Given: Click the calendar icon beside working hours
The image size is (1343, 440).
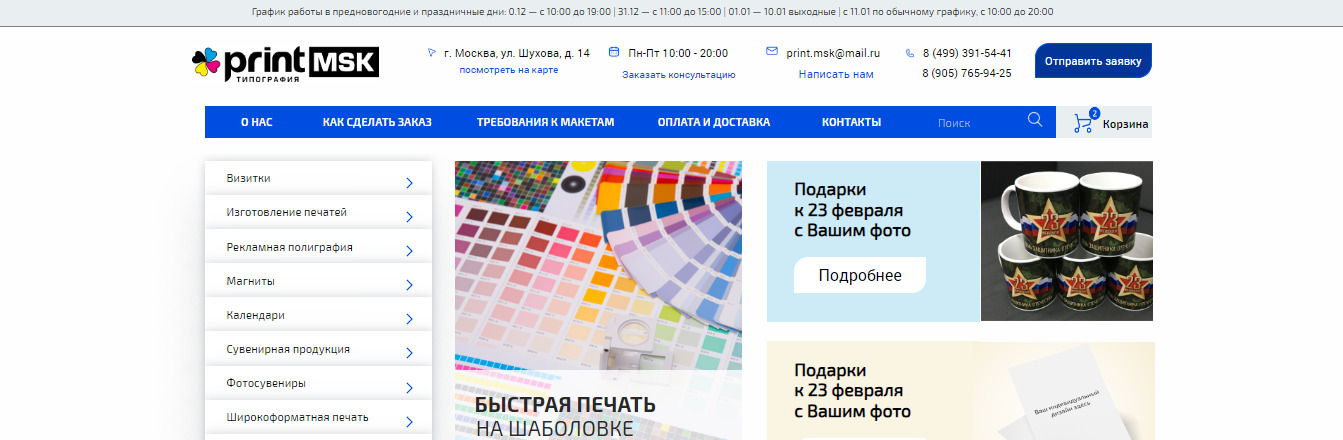Looking at the screenshot, I should [x=614, y=52].
